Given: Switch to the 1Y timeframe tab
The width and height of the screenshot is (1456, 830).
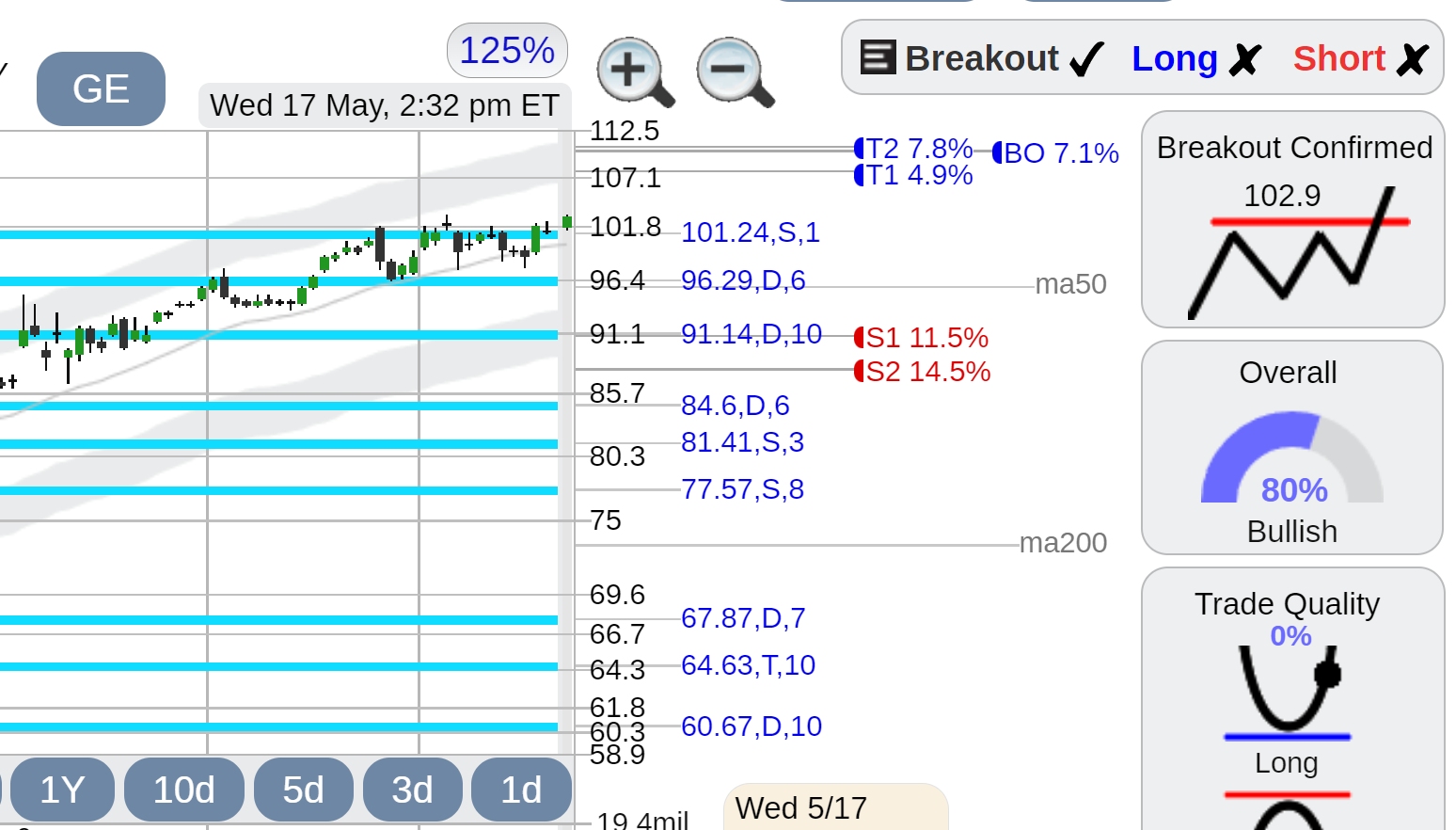Looking at the screenshot, I should pos(62,790).
